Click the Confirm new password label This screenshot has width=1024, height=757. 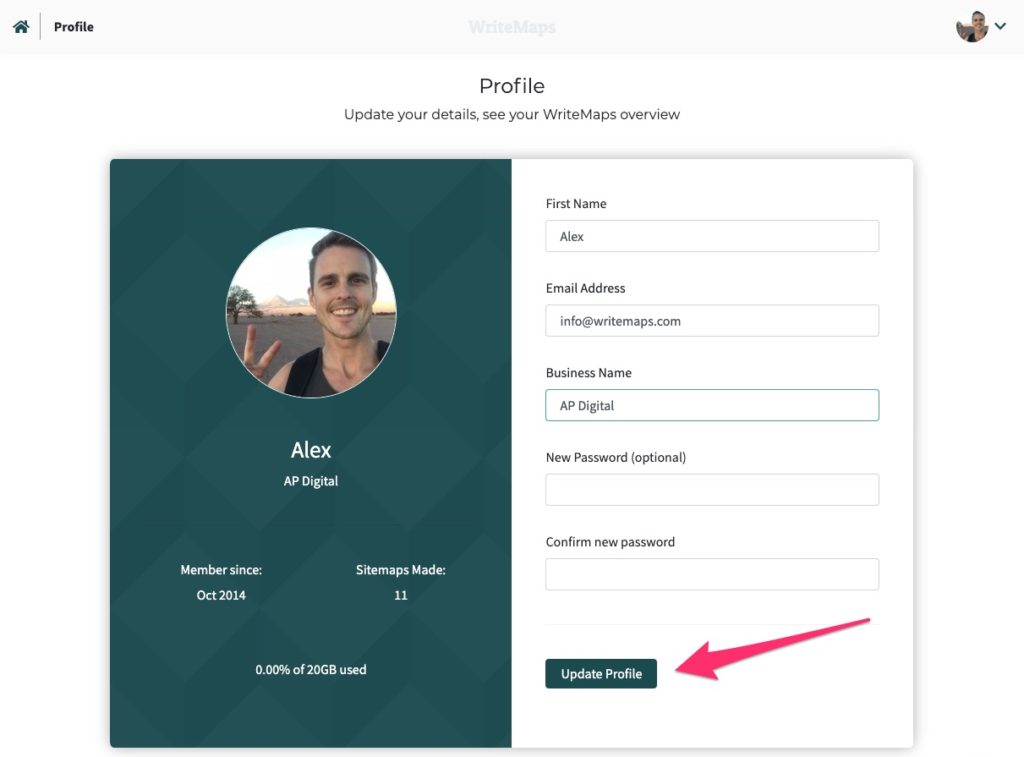(x=610, y=542)
